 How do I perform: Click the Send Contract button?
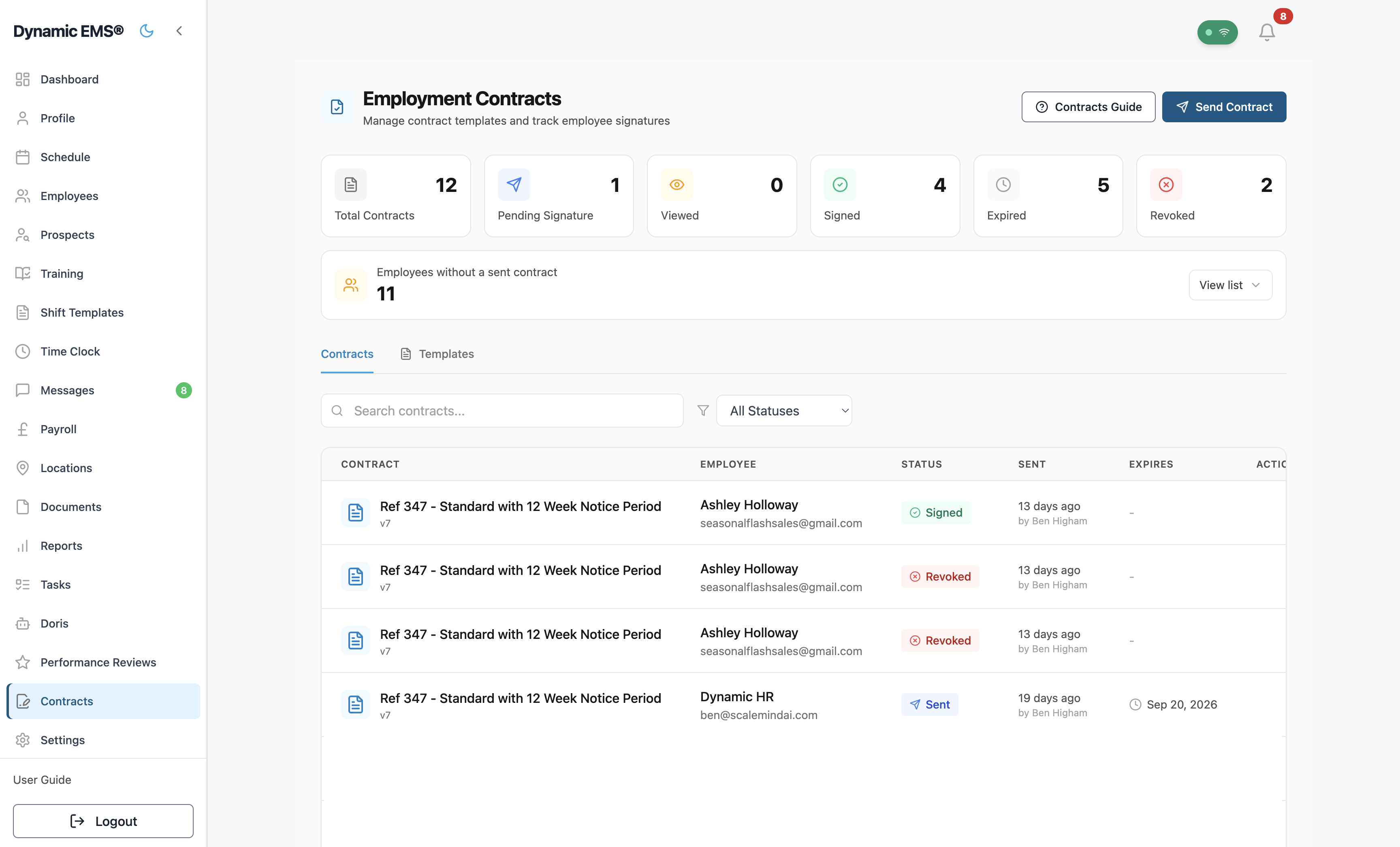click(x=1224, y=107)
